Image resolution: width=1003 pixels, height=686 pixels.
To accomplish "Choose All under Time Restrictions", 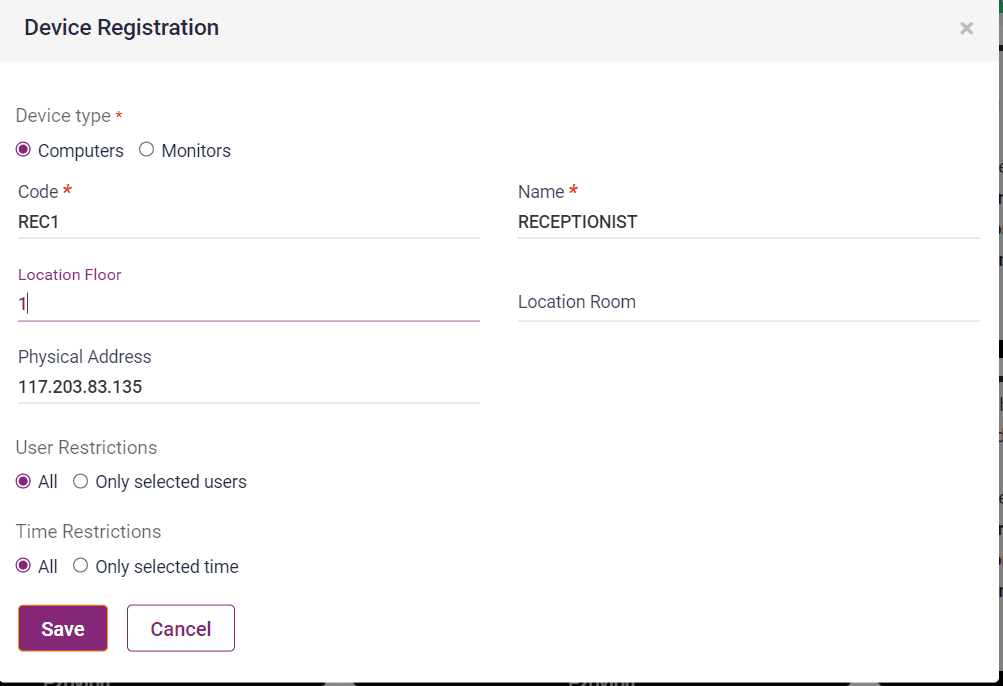I will [x=24, y=566].
